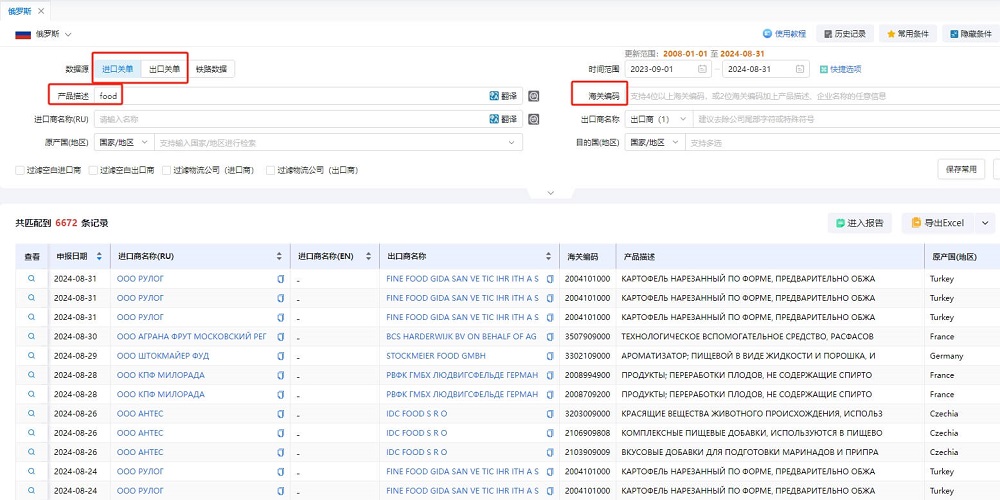The image size is (1000, 500).
Task: Click the 出口商名称 text input field
Action: tap(846, 119)
